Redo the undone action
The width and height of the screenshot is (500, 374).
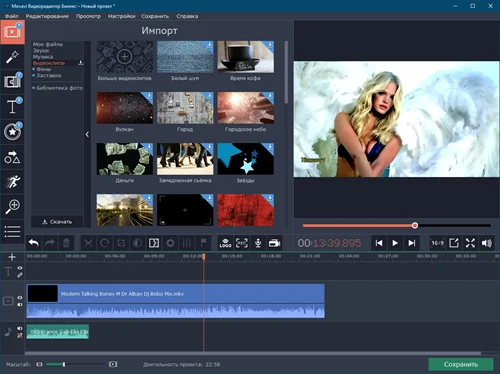tap(50, 243)
